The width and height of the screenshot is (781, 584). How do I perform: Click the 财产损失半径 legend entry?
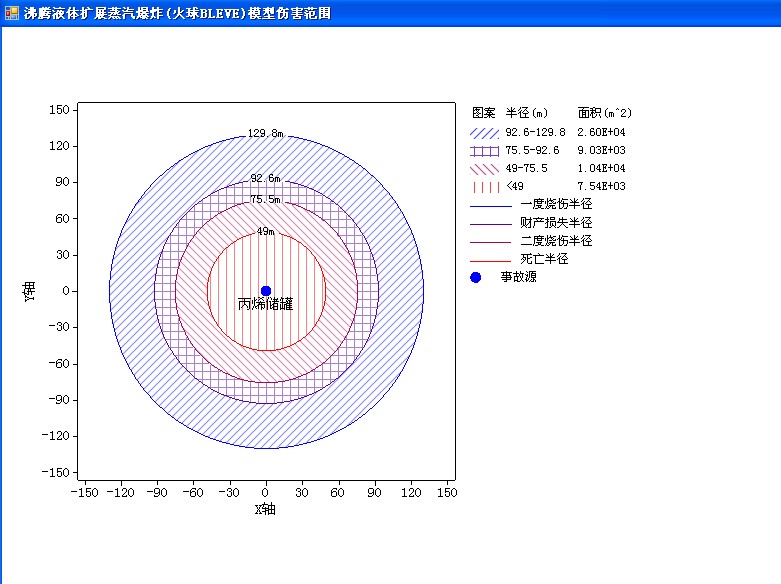(x=556, y=222)
